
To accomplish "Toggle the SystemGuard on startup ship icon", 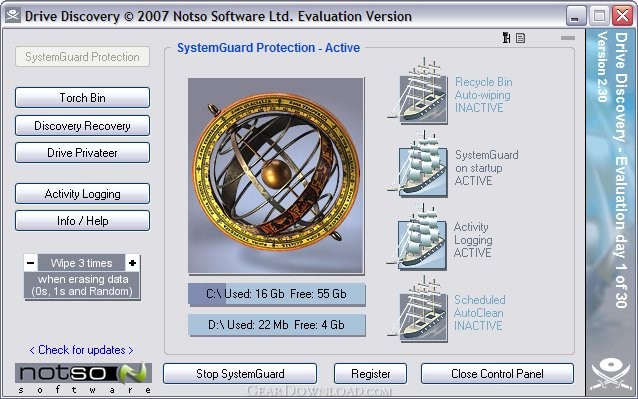I will (419, 164).
